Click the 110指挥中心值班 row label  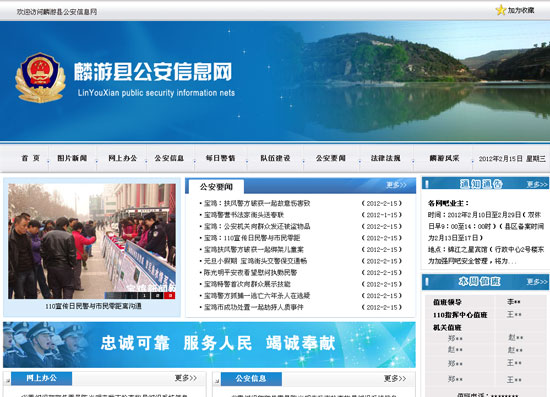pos(460,315)
